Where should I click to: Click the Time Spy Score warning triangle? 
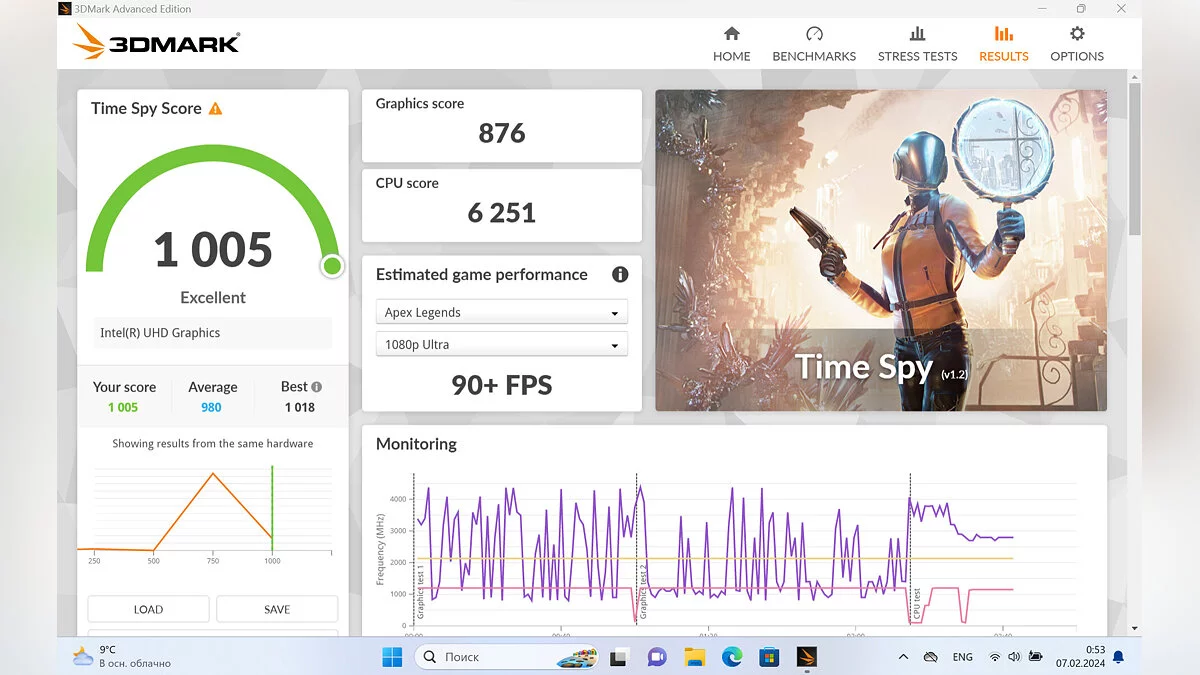coord(215,109)
